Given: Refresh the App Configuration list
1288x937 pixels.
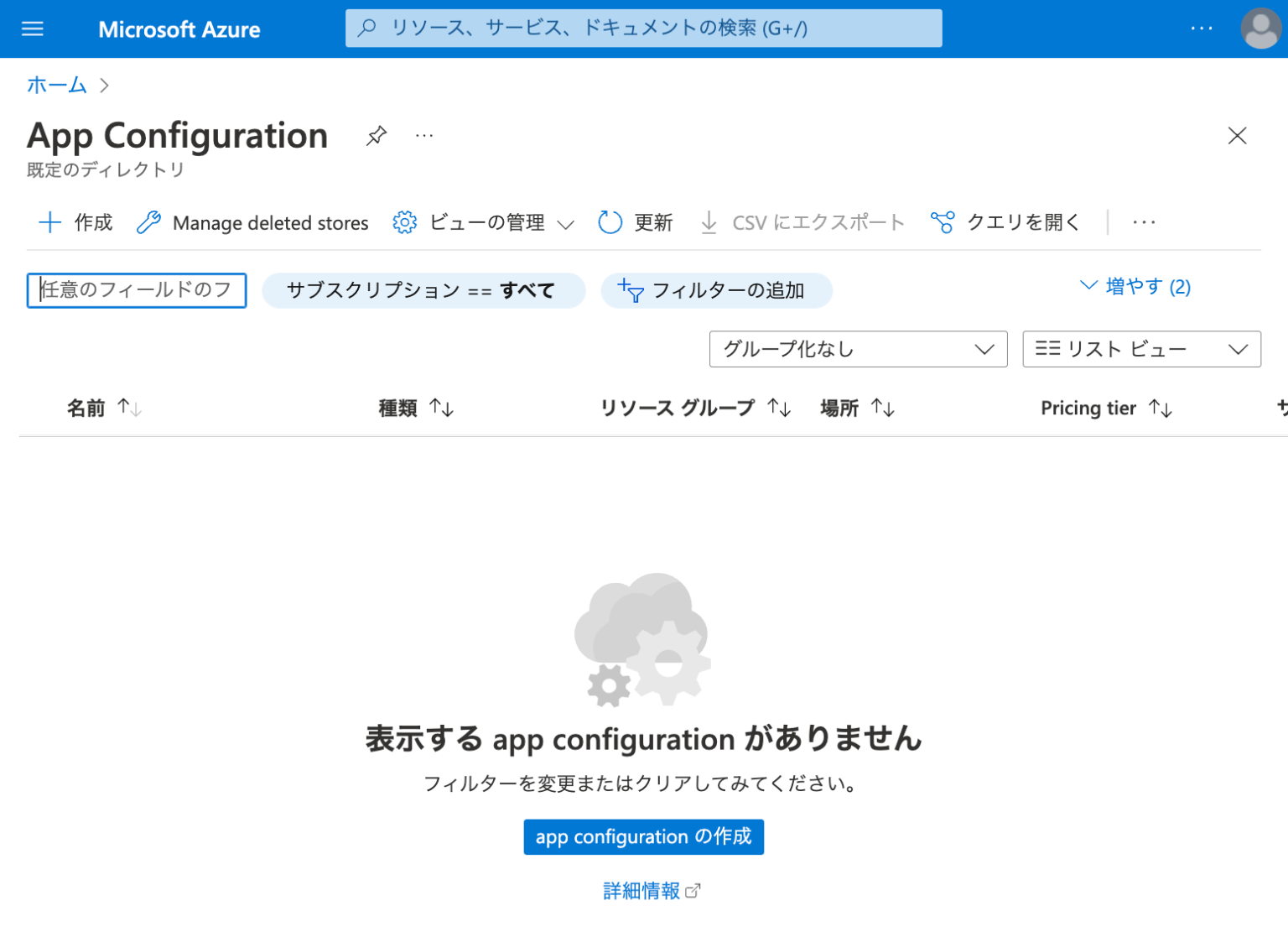Looking at the screenshot, I should pos(635,221).
